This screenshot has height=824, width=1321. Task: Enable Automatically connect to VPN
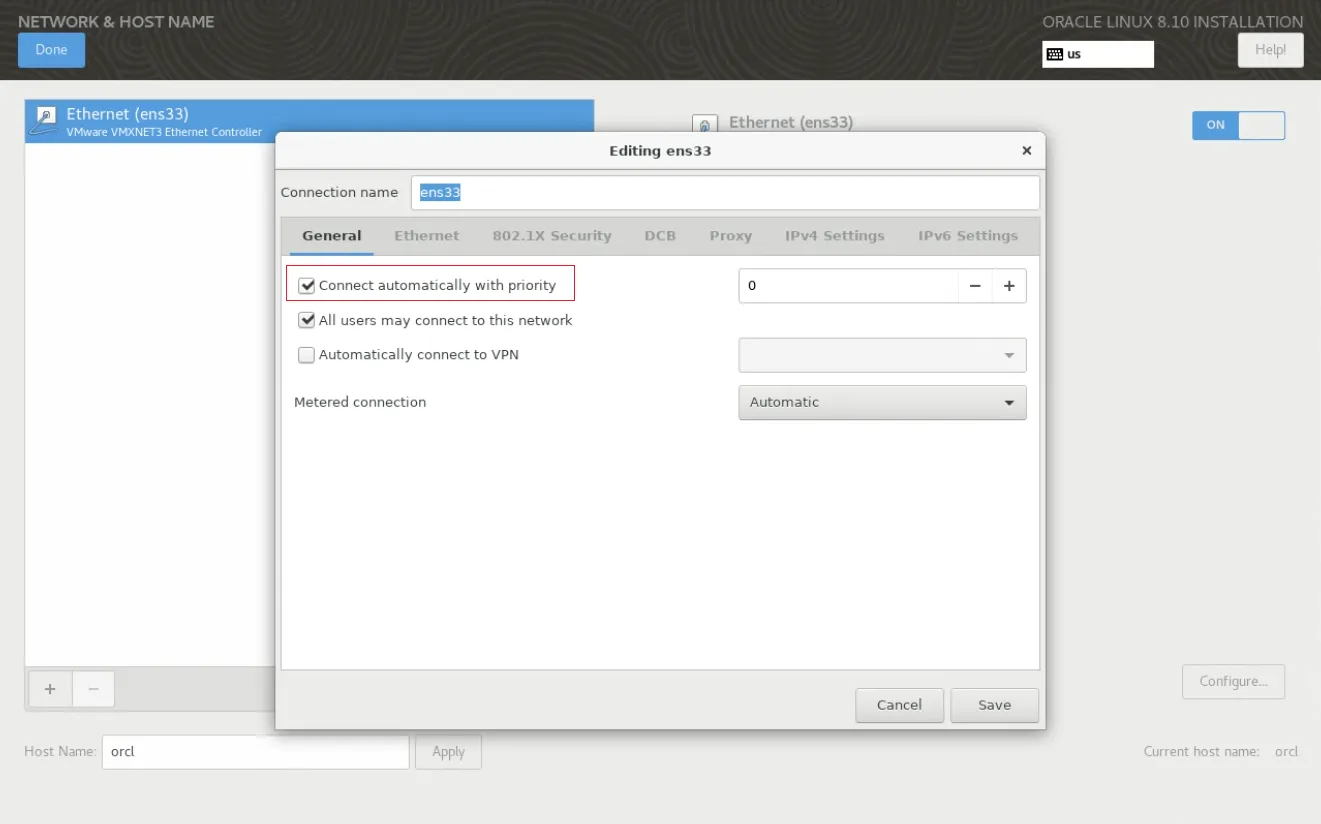(x=307, y=355)
